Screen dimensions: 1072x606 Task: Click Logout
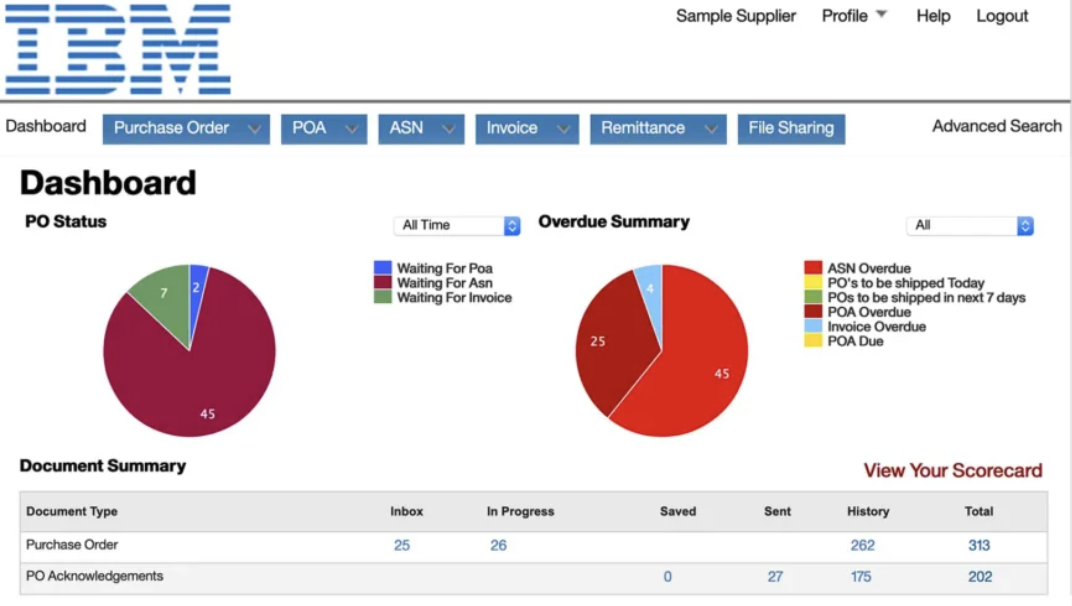(x=1001, y=16)
